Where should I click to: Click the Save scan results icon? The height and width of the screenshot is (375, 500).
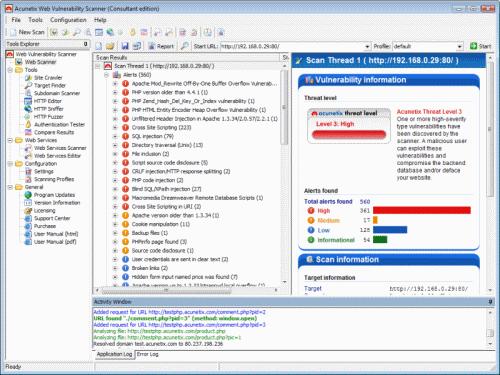pyautogui.click(x=125, y=46)
